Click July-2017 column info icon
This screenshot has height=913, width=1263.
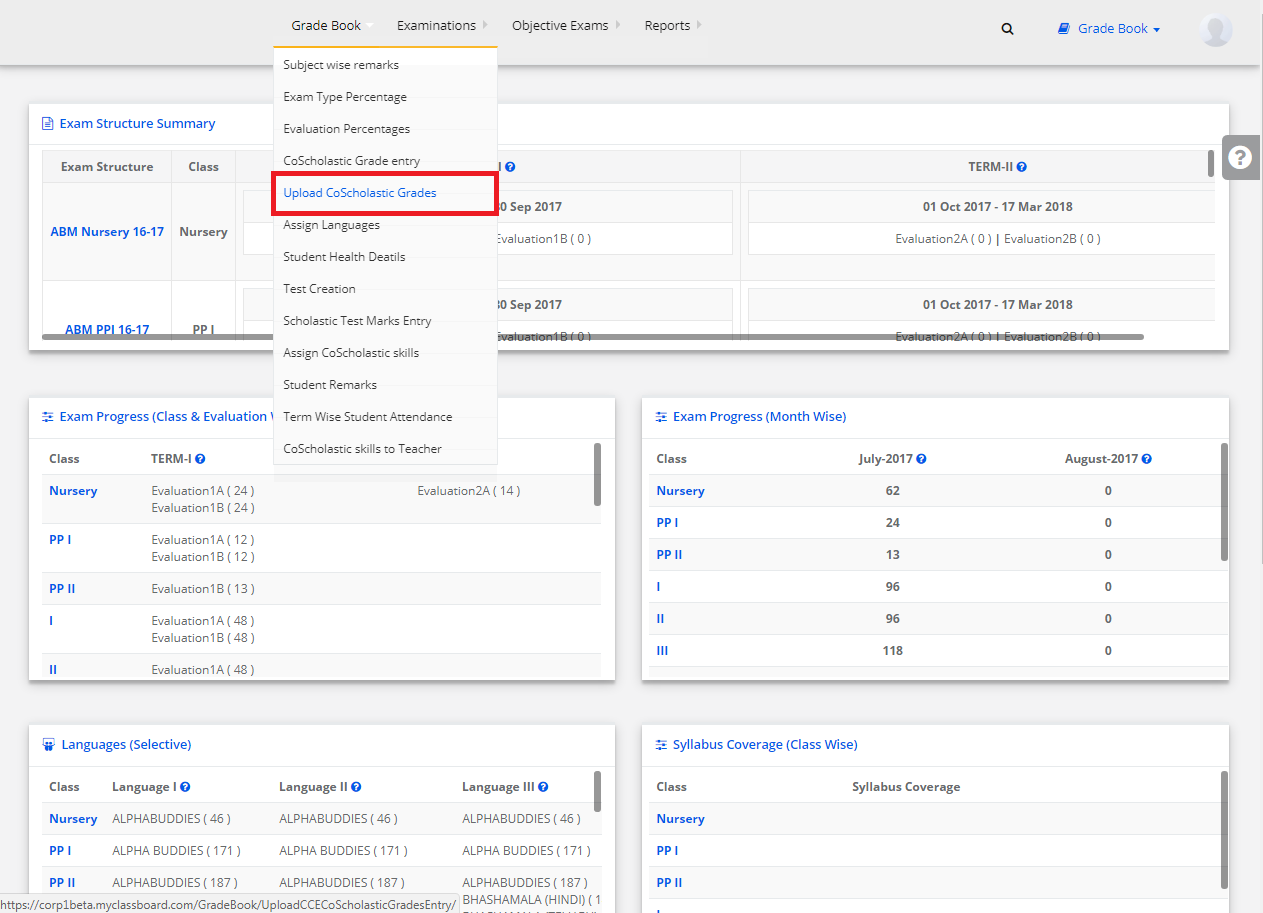[921, 459]
